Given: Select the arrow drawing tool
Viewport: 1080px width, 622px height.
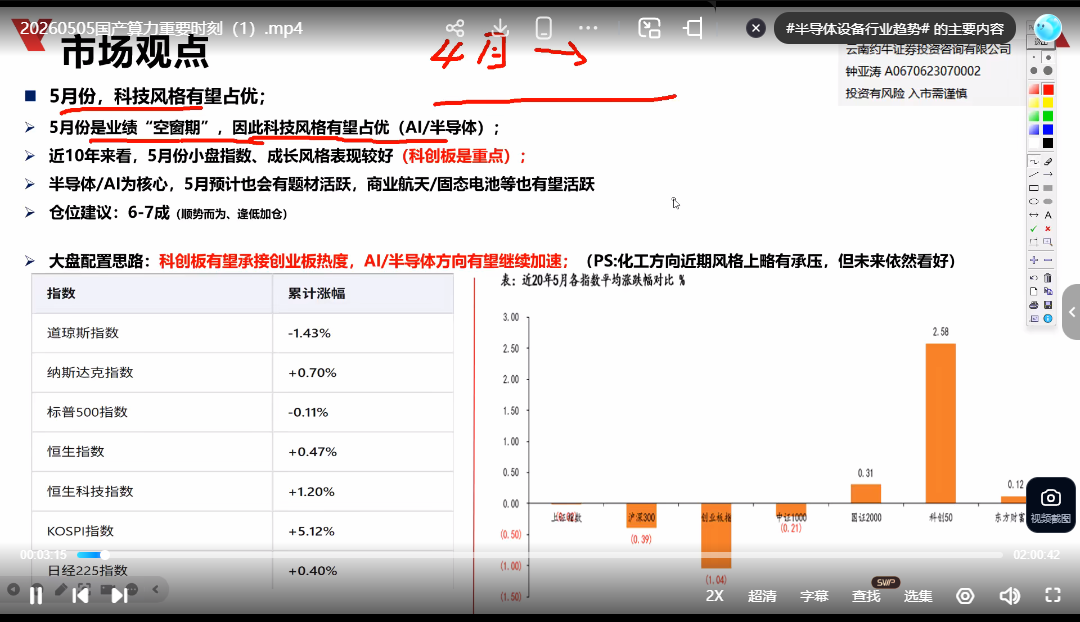Looking at the screenshot, I should (x=1048, y=174).
